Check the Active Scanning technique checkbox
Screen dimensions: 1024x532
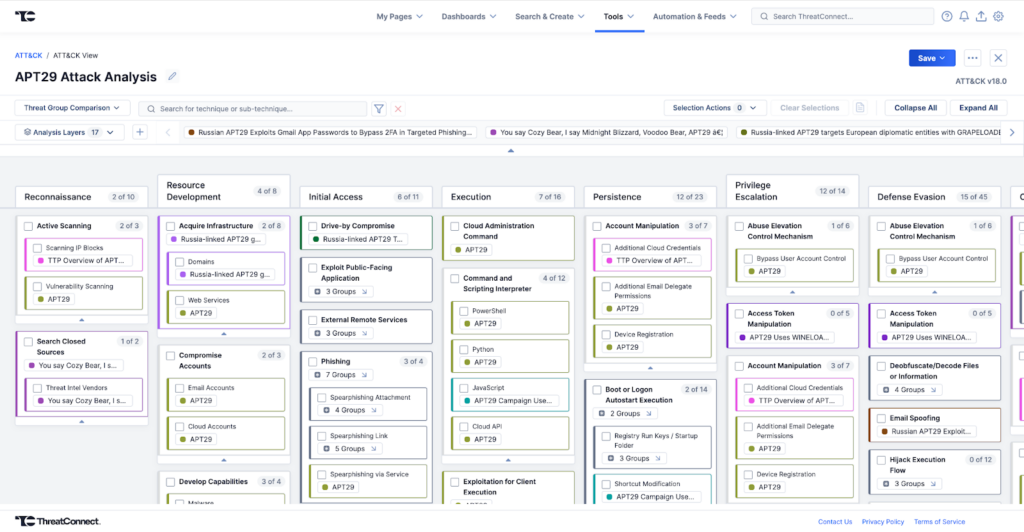tap(28, 226)
